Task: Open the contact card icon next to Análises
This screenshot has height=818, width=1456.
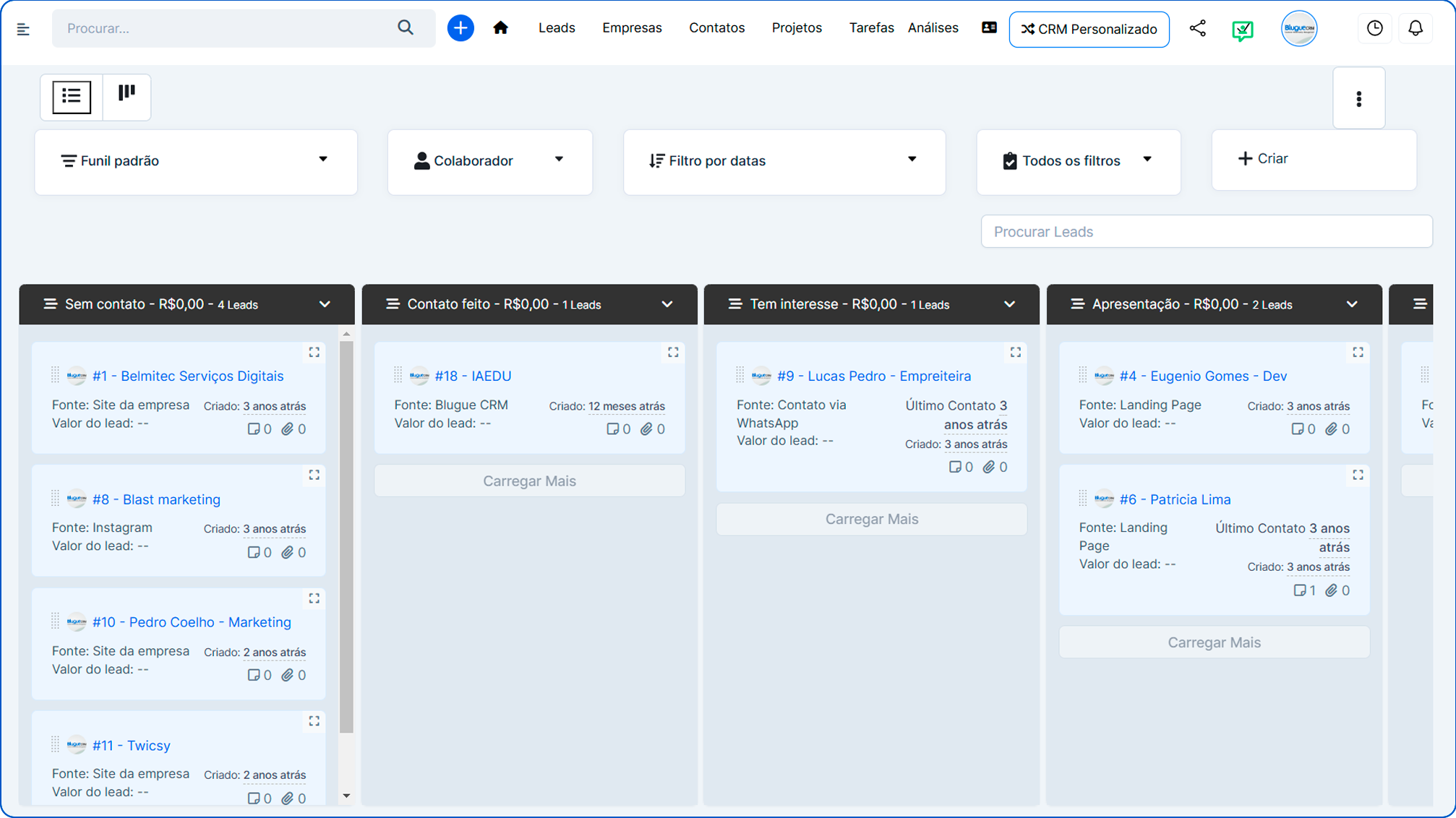Action: coord(988,27)
